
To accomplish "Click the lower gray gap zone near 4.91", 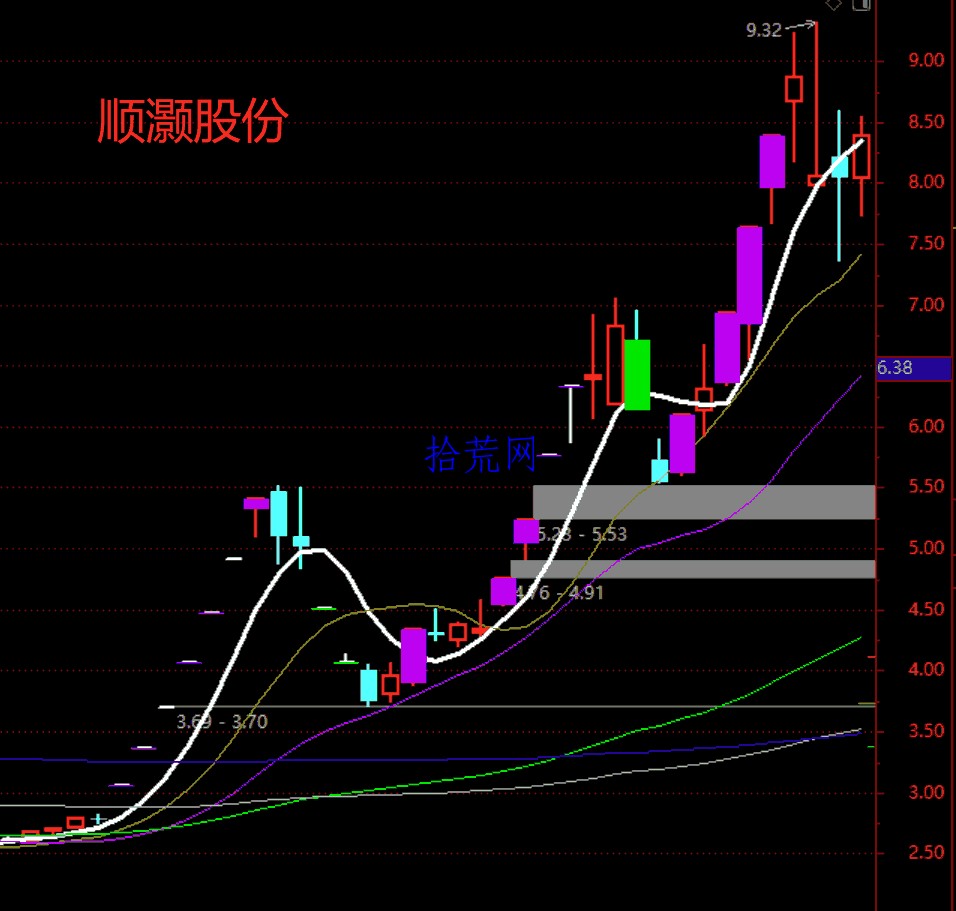I will tap(693, 569).
